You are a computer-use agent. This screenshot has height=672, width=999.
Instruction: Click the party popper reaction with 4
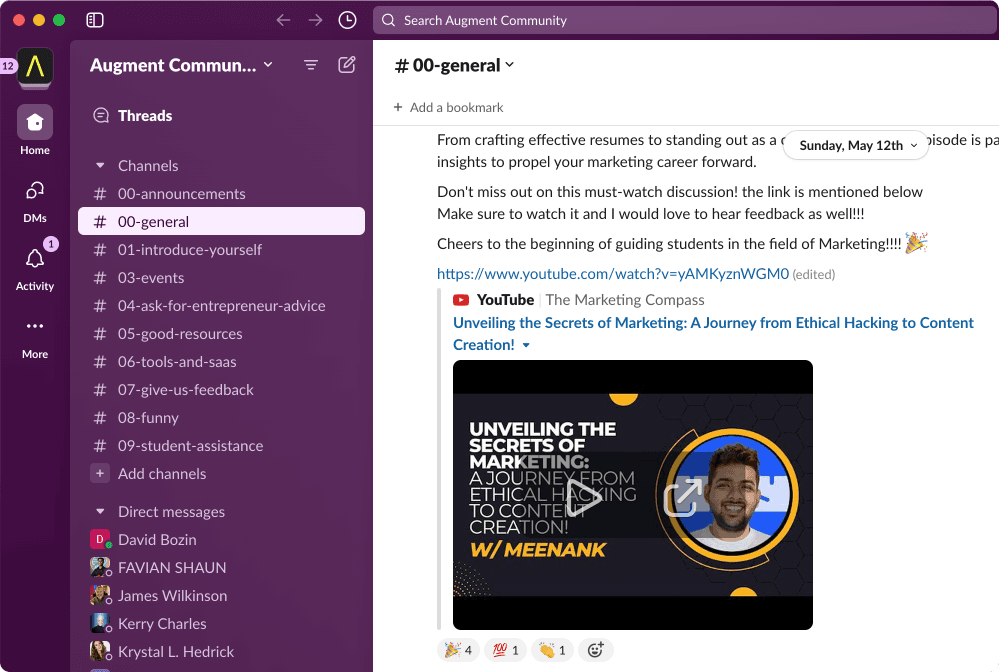[x=458, y=650]
